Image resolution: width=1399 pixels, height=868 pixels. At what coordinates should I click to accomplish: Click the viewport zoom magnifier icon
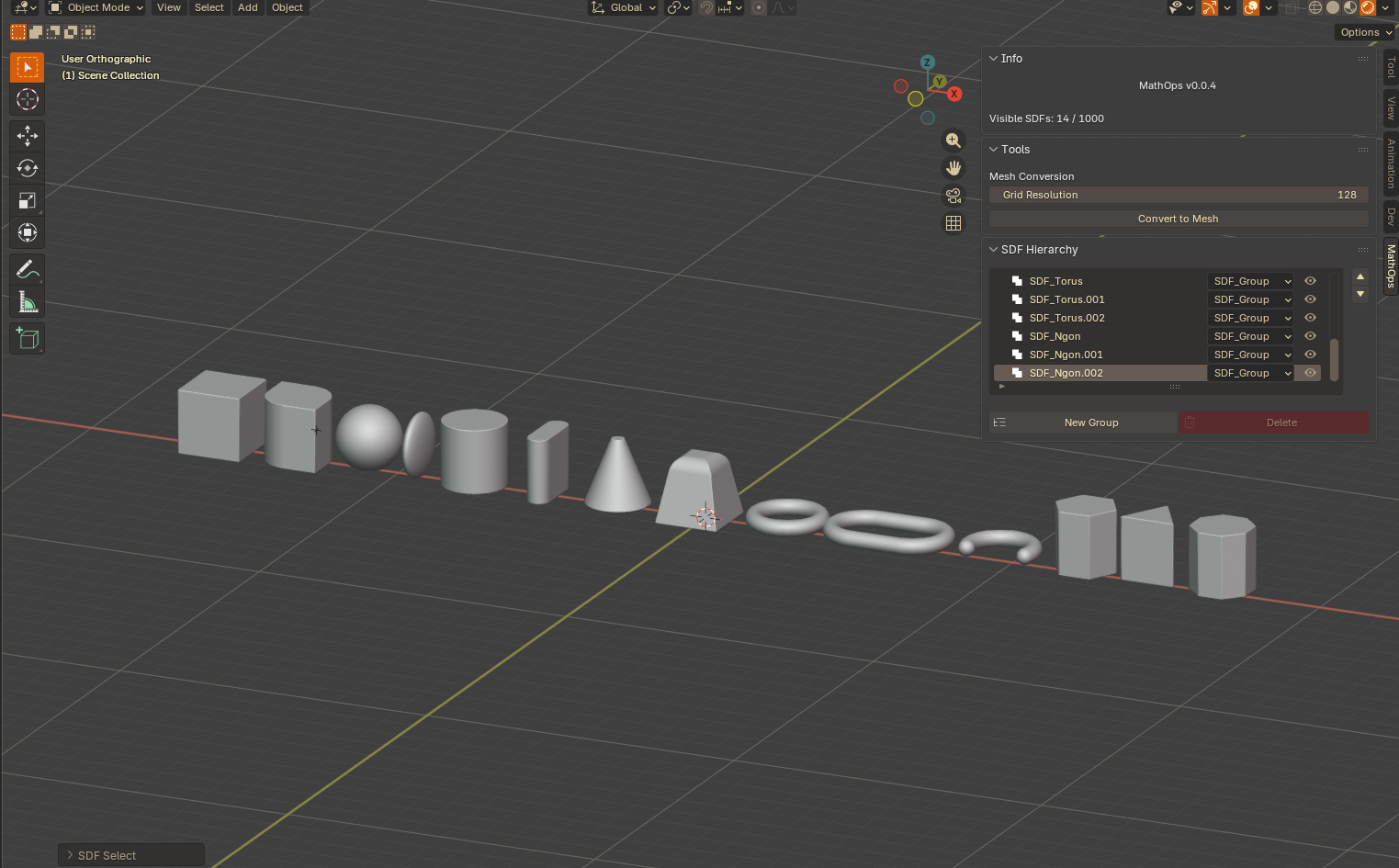[953, 141]
